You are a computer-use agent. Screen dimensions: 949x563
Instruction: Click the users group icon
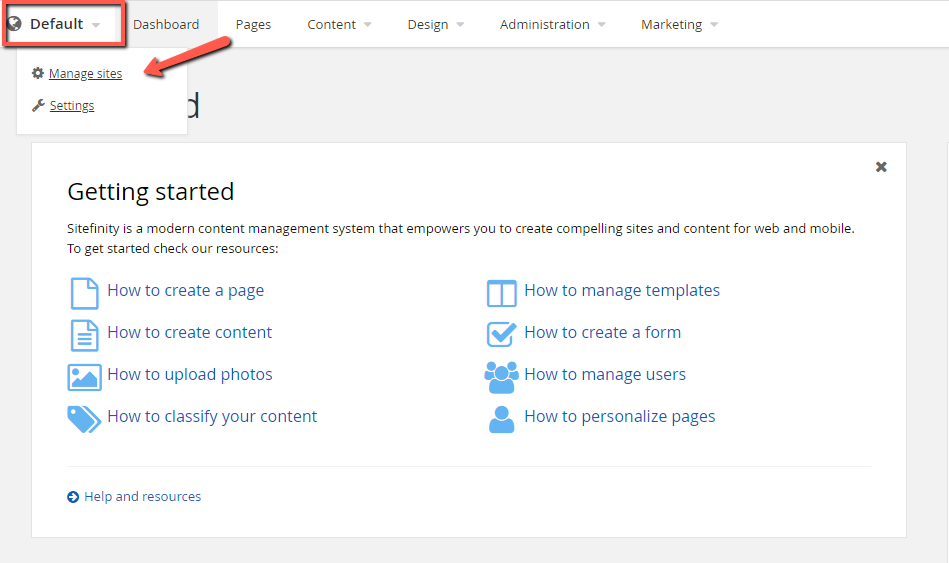coord(501,377)
